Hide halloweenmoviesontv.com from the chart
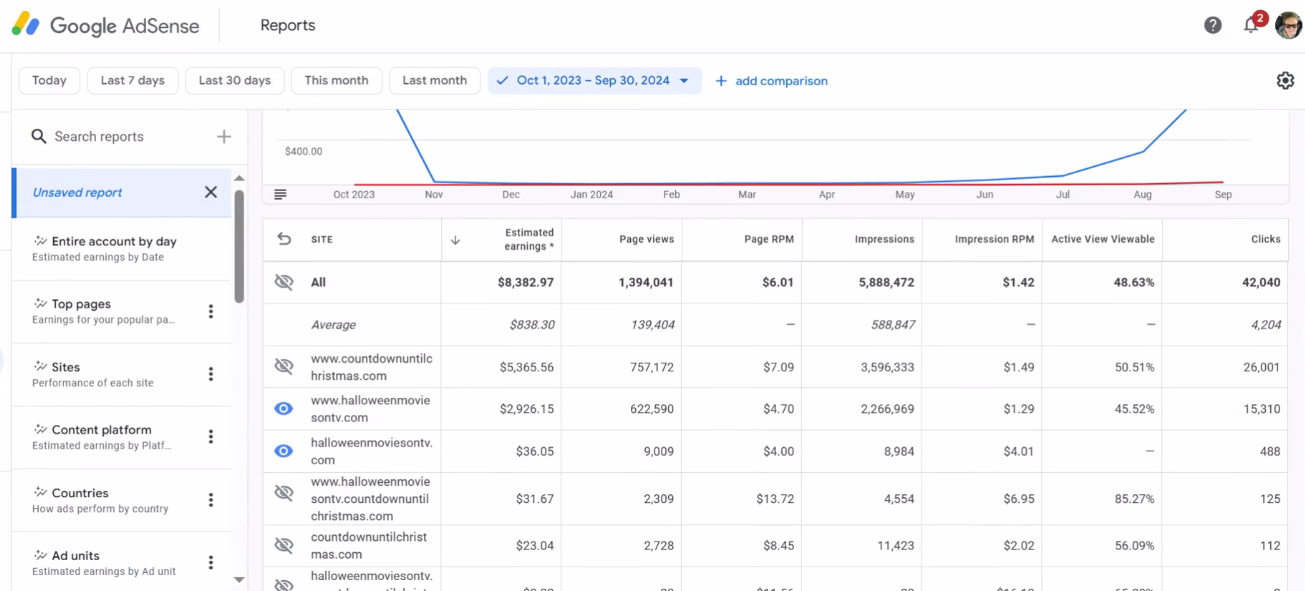The height and width of the screenshot is (591, 1305). tap(284, 451)
